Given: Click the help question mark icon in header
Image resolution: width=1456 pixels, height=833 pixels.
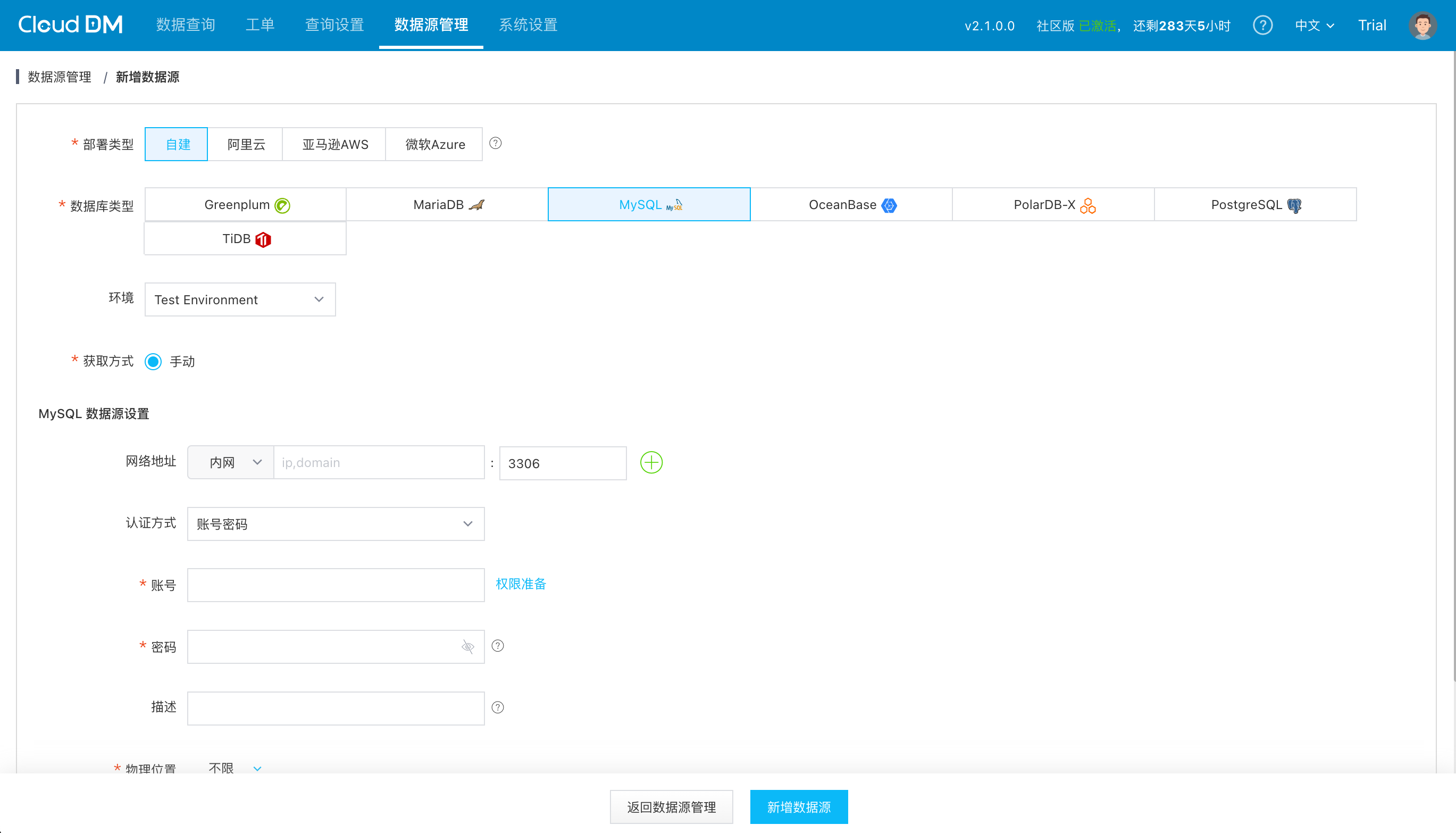Looking at the screenshot, I should pos(1262,25).
